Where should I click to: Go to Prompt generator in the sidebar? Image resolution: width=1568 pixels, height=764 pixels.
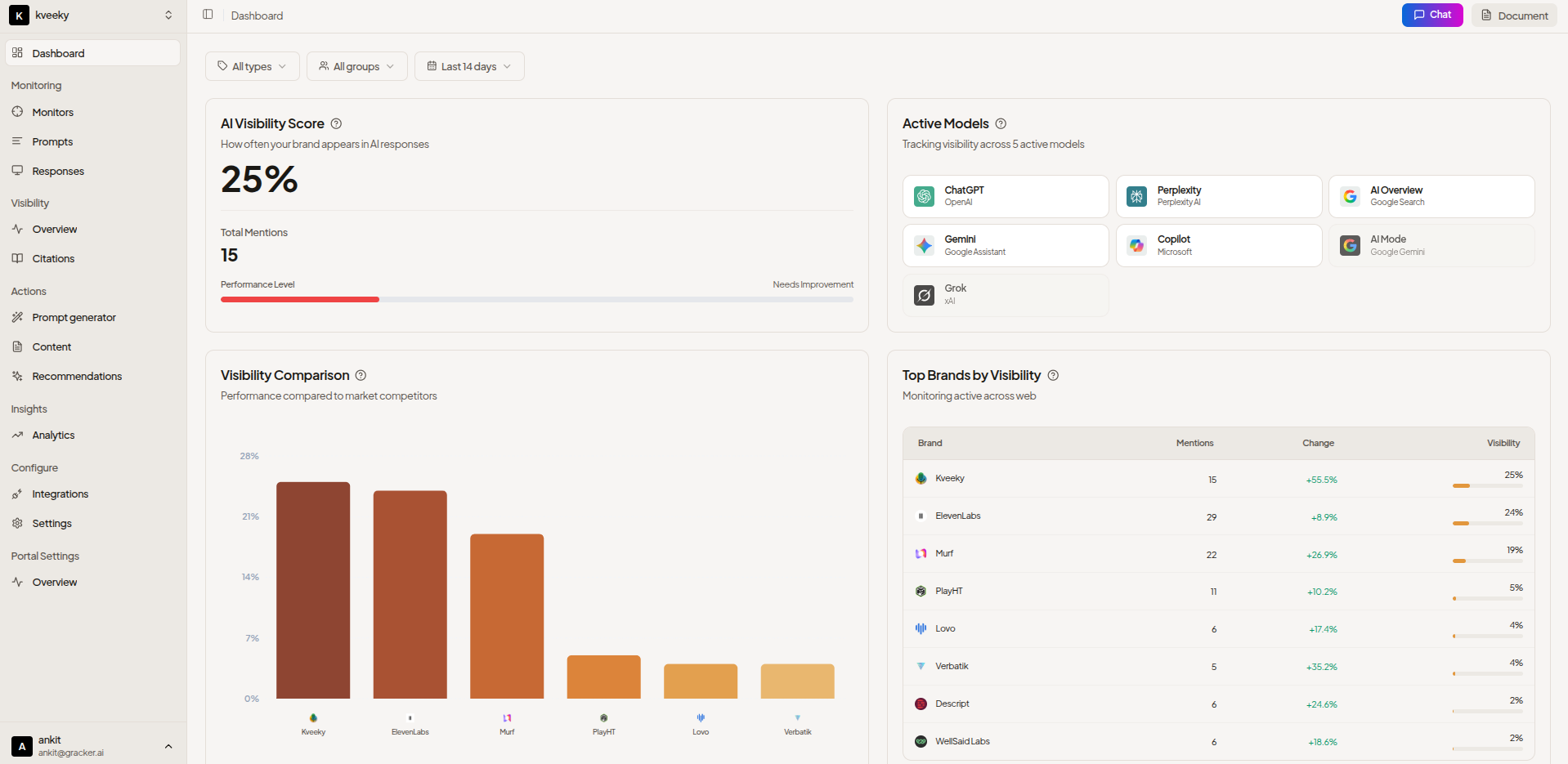click(74, 317)
